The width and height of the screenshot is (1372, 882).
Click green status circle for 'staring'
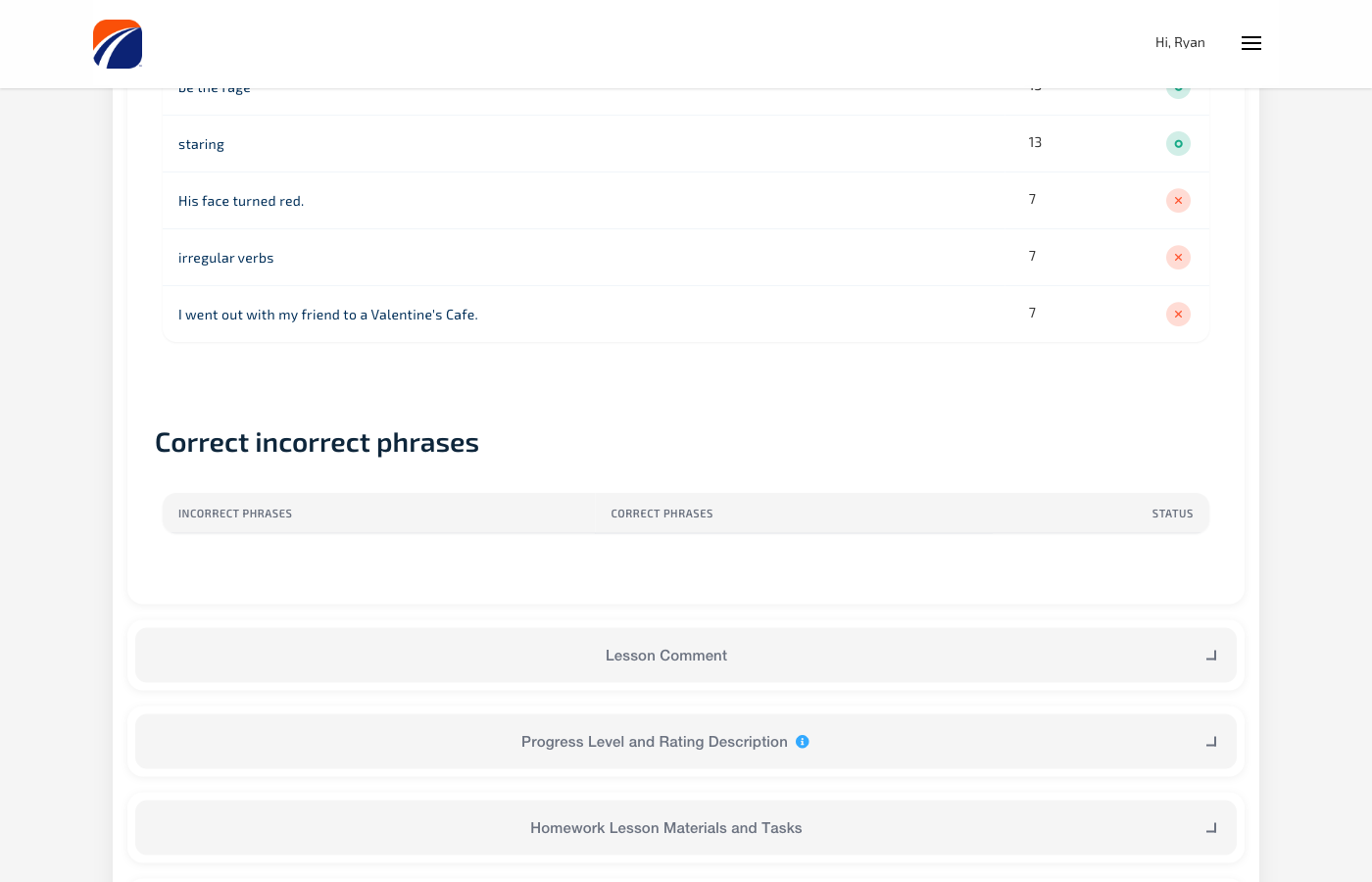tap(1178, 144)
